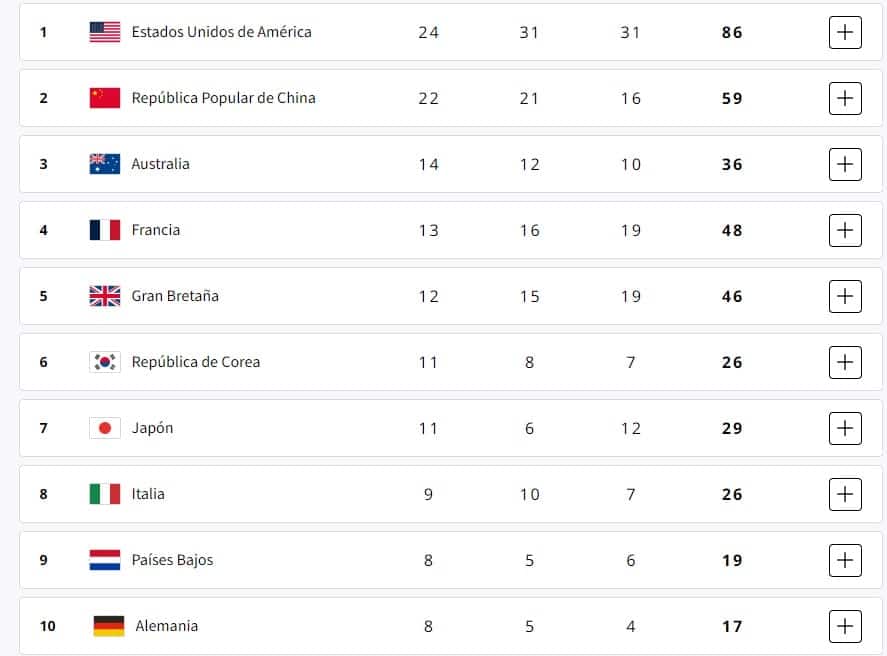Expand the Australia medal breakdown
The image size is (887, 656).
(845, 164)
